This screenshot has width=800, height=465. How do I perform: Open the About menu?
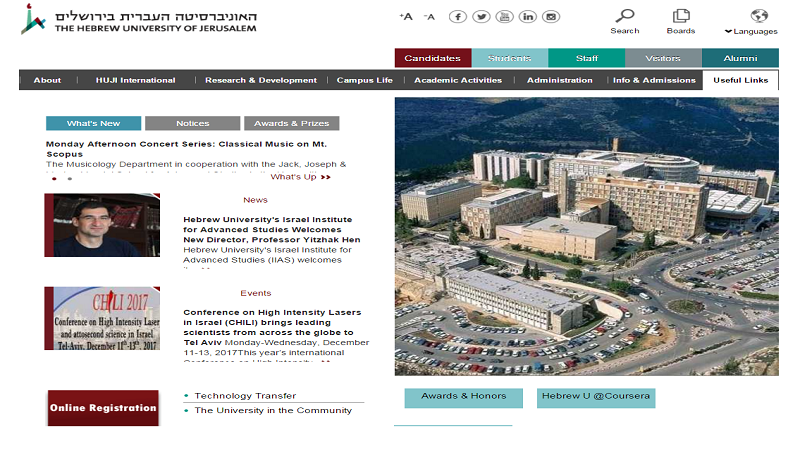[47, 80]
